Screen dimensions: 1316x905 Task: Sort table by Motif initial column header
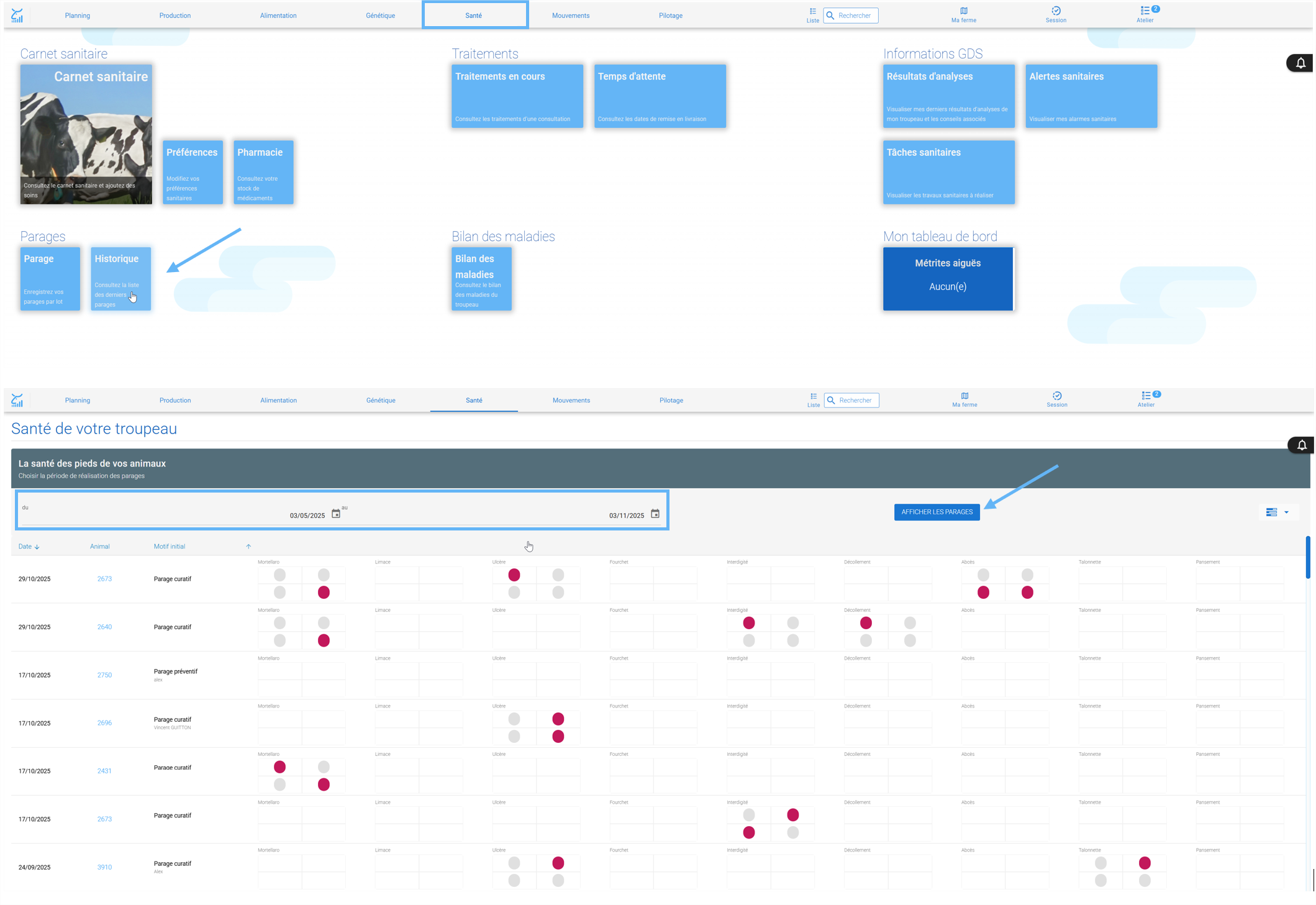click(x=170, y=547)
